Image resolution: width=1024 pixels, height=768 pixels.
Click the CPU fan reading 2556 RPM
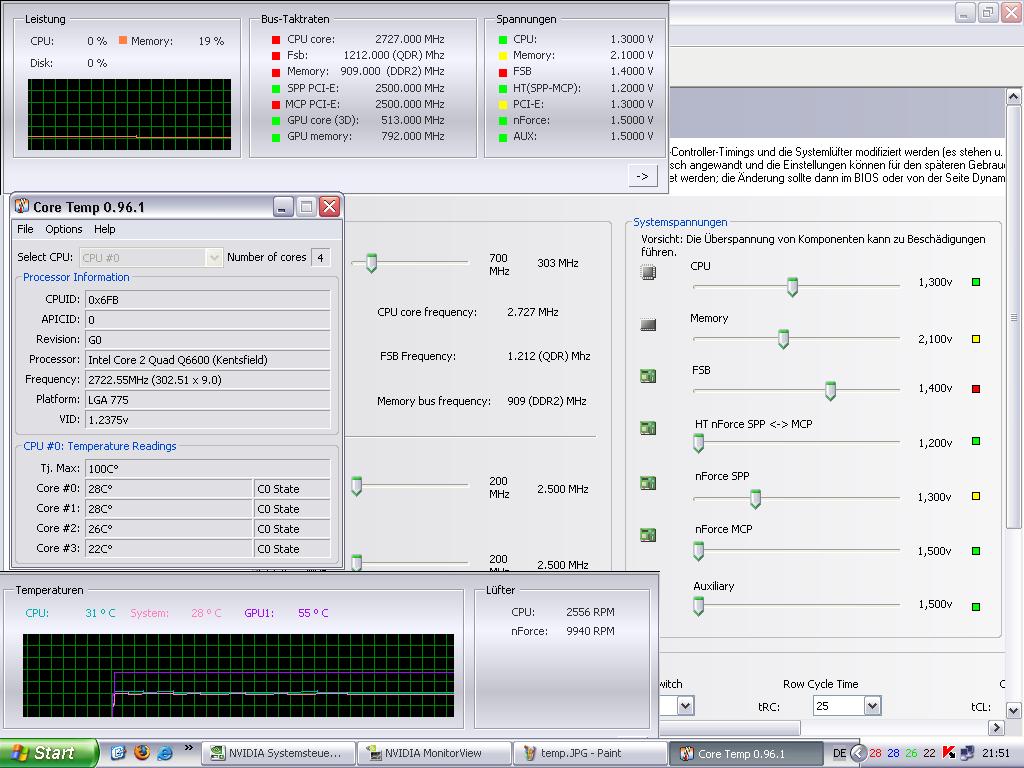(x=590, y=613)
